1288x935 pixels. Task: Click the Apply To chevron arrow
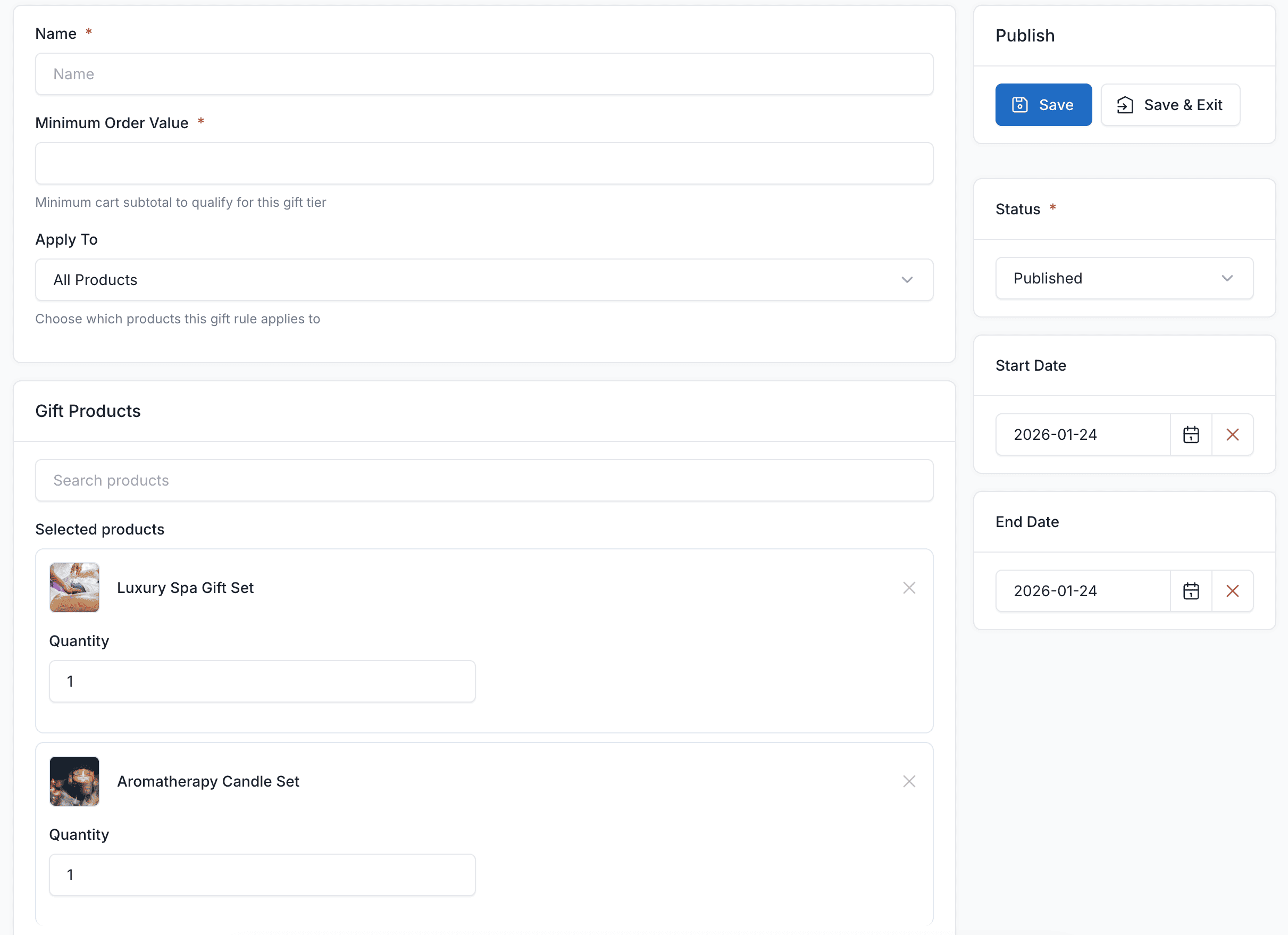(906, 280)
